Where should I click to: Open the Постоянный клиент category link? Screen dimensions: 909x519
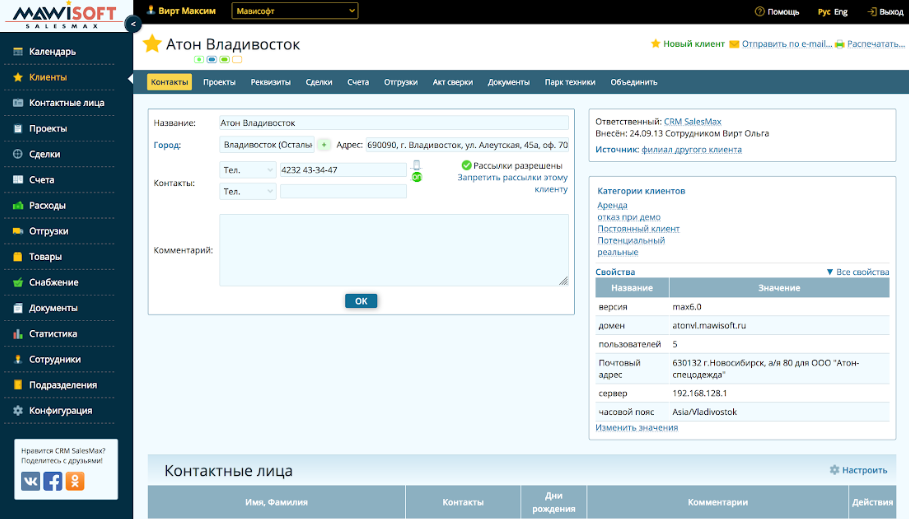point(638,228)
